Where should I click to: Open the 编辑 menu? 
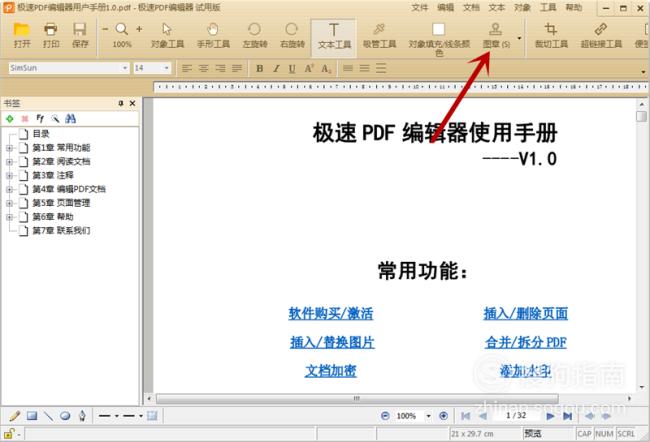[445, 7]
